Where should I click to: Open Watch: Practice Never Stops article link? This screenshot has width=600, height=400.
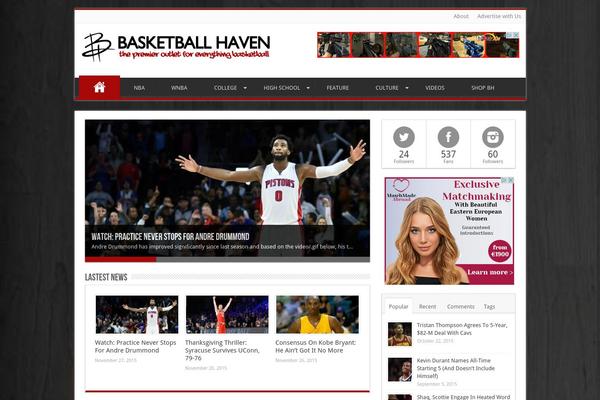[x=135, y=346]
